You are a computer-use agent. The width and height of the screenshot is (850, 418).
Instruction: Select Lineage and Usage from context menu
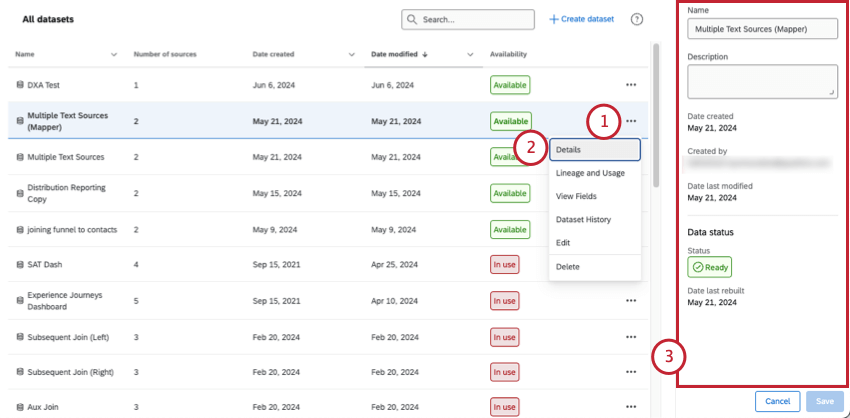(x=590, y=173)
